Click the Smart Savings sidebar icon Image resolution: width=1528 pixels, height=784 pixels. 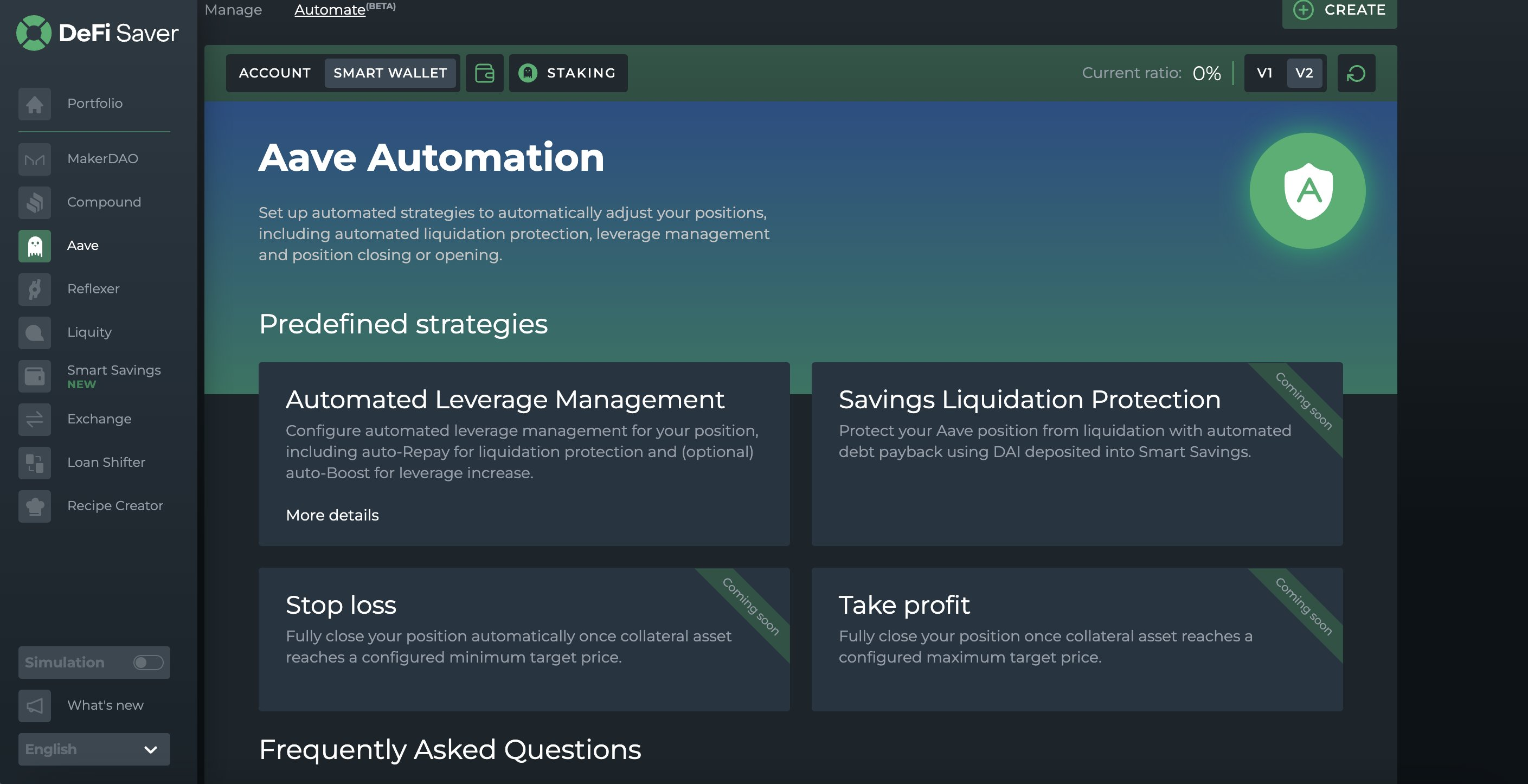[x=34, y=376]
